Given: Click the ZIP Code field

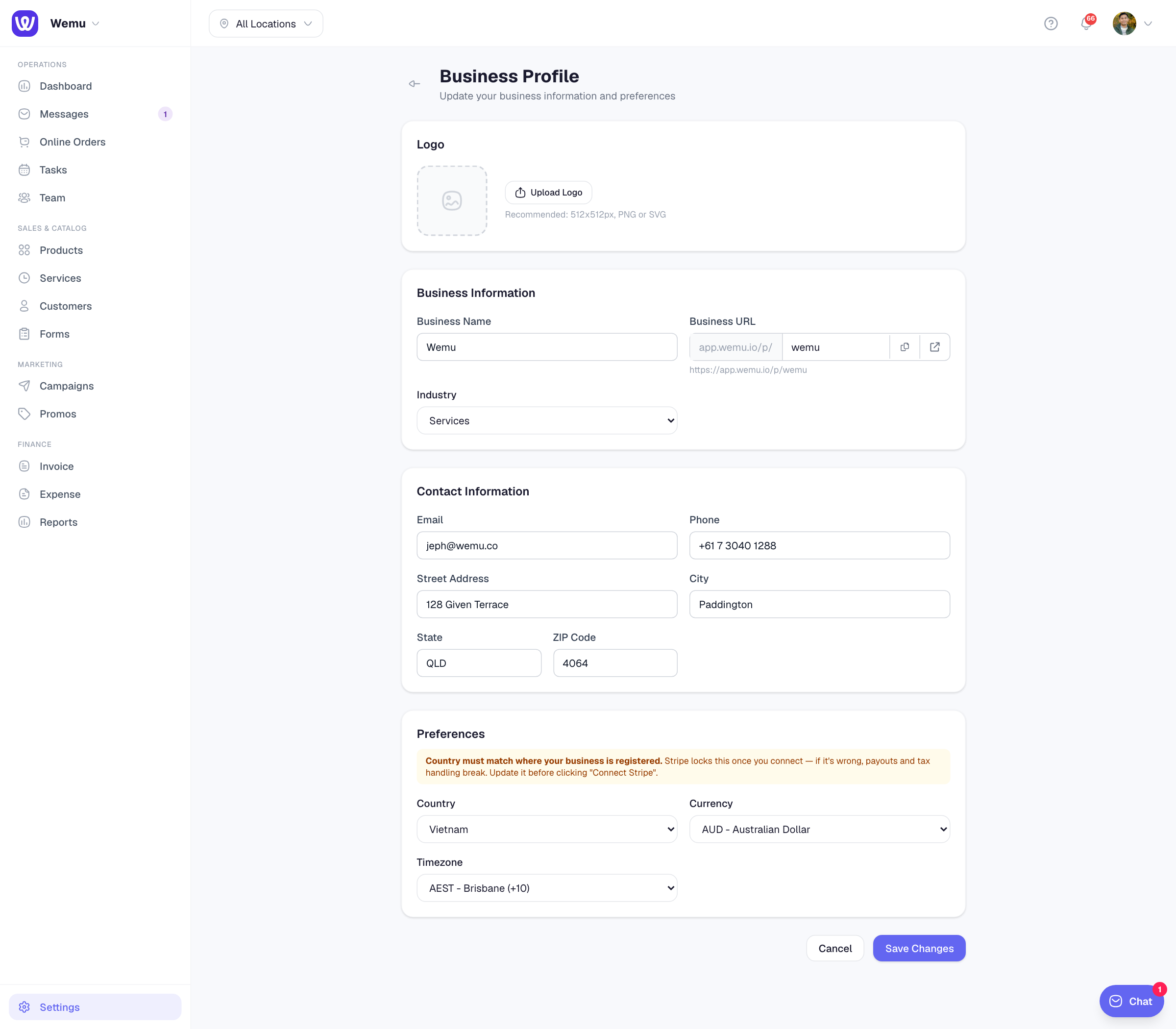Looking at the screenshot, I should (615, 662).
